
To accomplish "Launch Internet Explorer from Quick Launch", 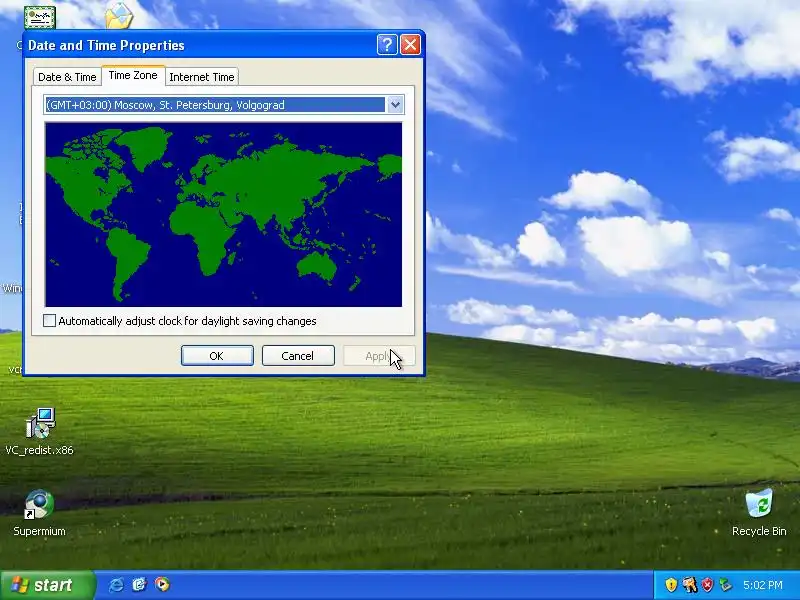I will pyautogui.click(x=116, y=584).
